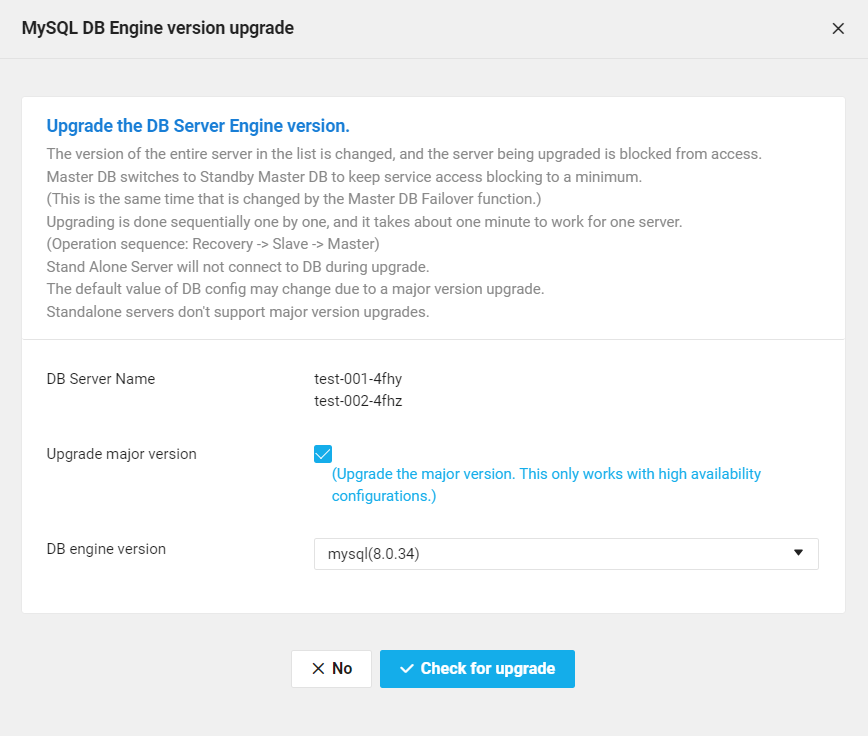Image resolution: width=868 pixels, height=736 pixels.
Task: Click the Operation sequence: Recovery -> Slave -> Master line
Action: point(213,244)
